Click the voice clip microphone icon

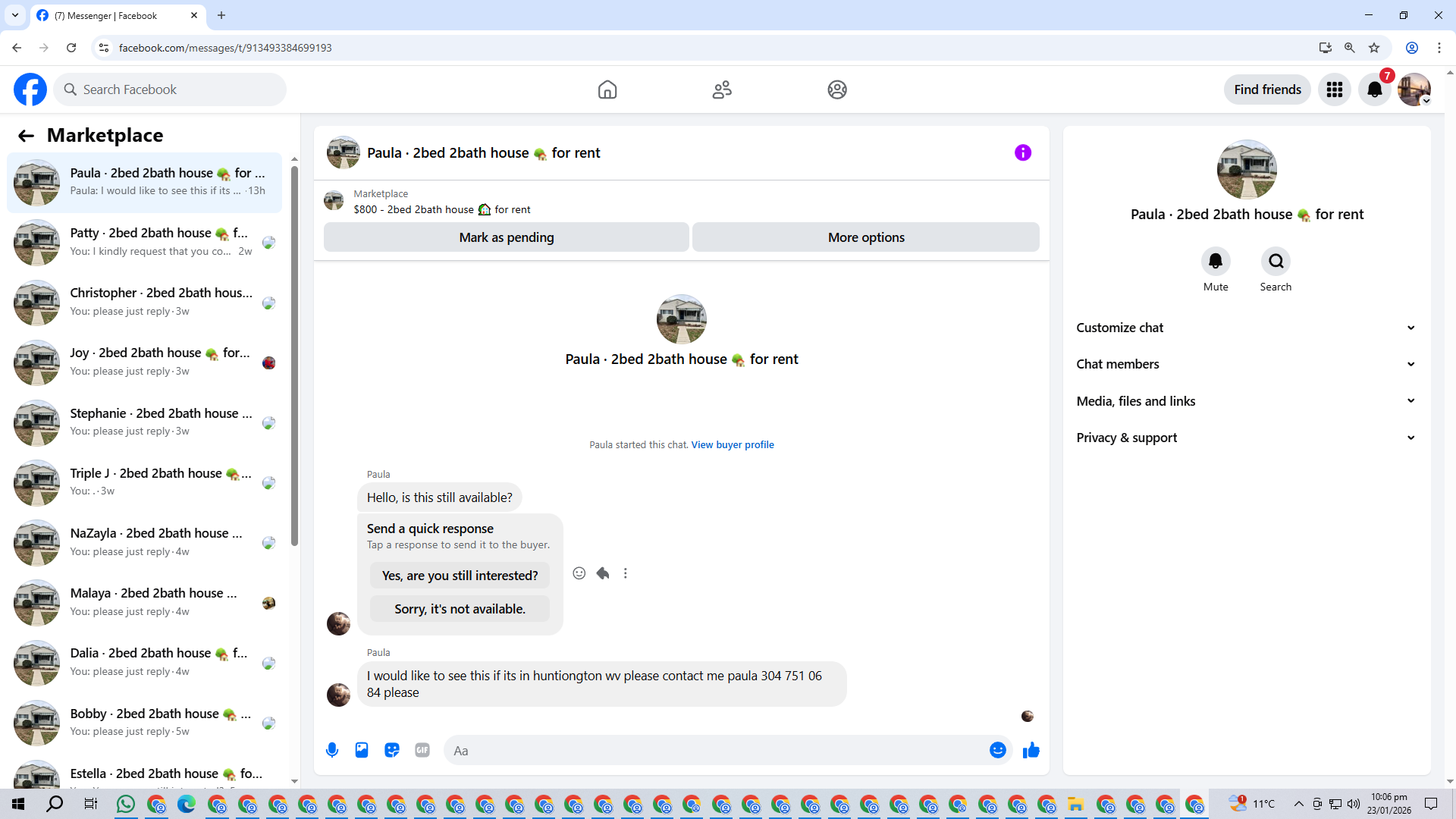(332, 750)
